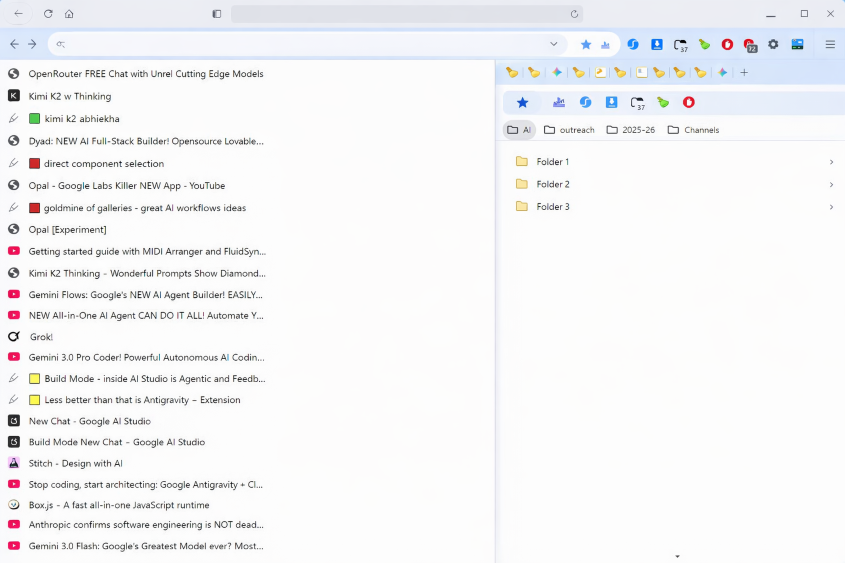Open the Grok! bookmark icon entry
Viewport: 845px width, 563px height.
[14, 337]
